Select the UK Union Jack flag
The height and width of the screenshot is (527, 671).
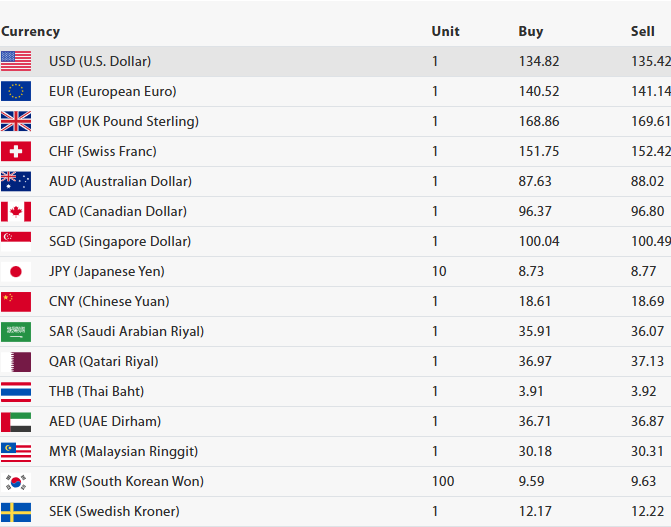pos(16,121)
